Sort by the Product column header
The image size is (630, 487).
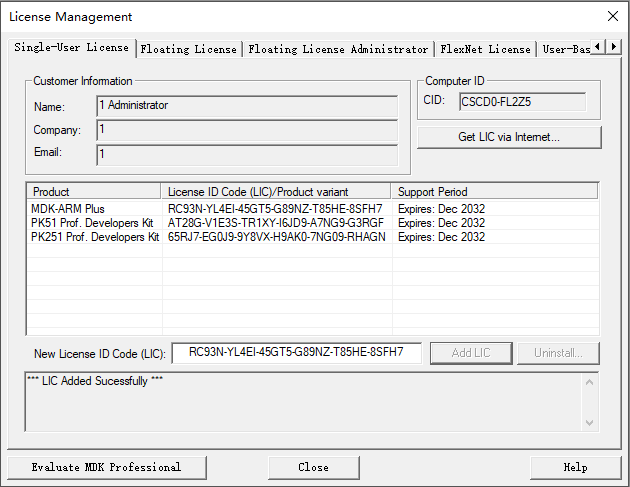[94, 192]
